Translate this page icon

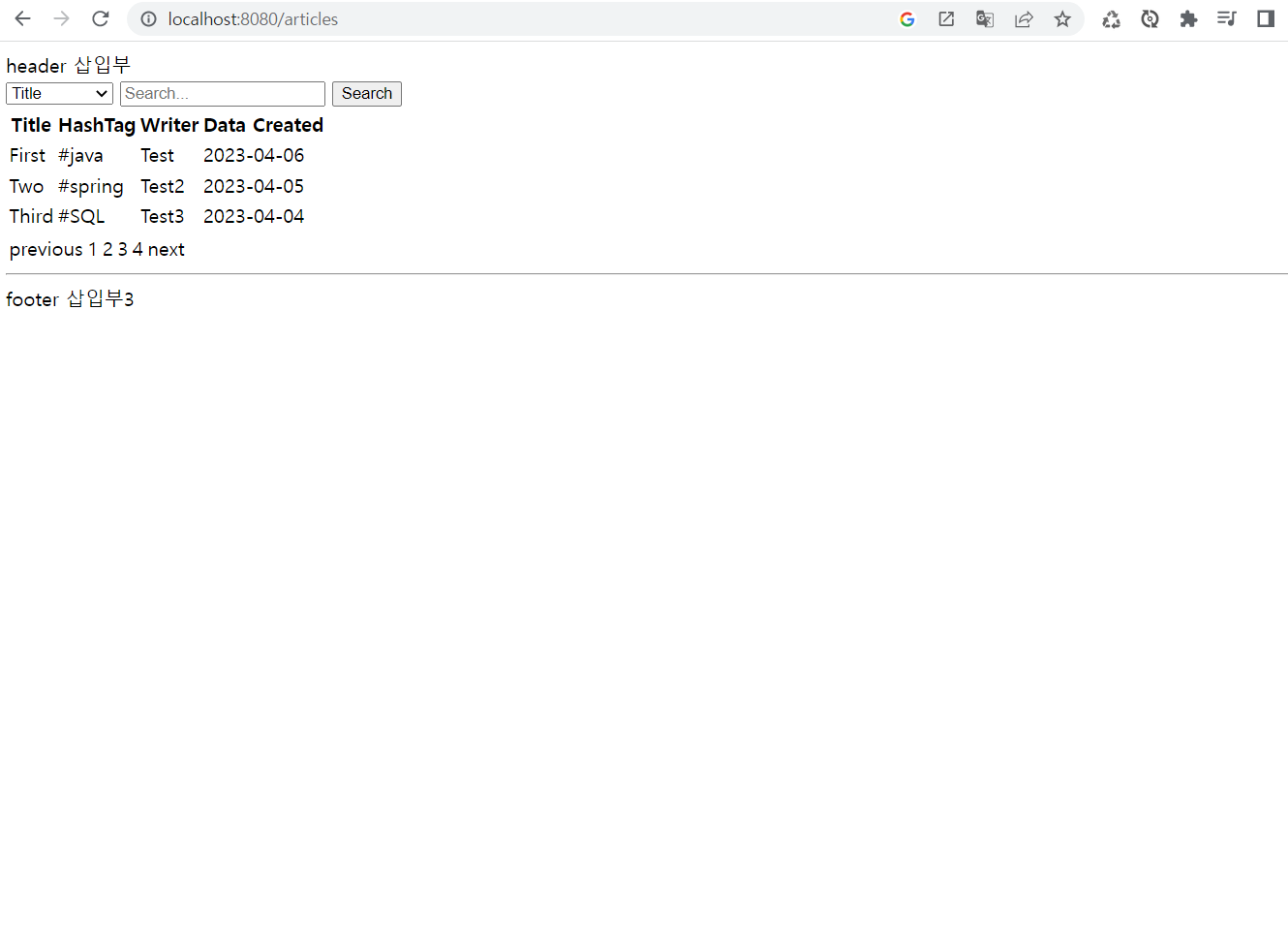click(985, 19)
